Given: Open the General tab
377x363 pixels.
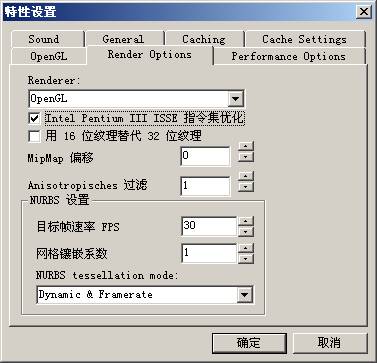Looking at the screenshot, I should pyautogui.click(x=124, y=39).
